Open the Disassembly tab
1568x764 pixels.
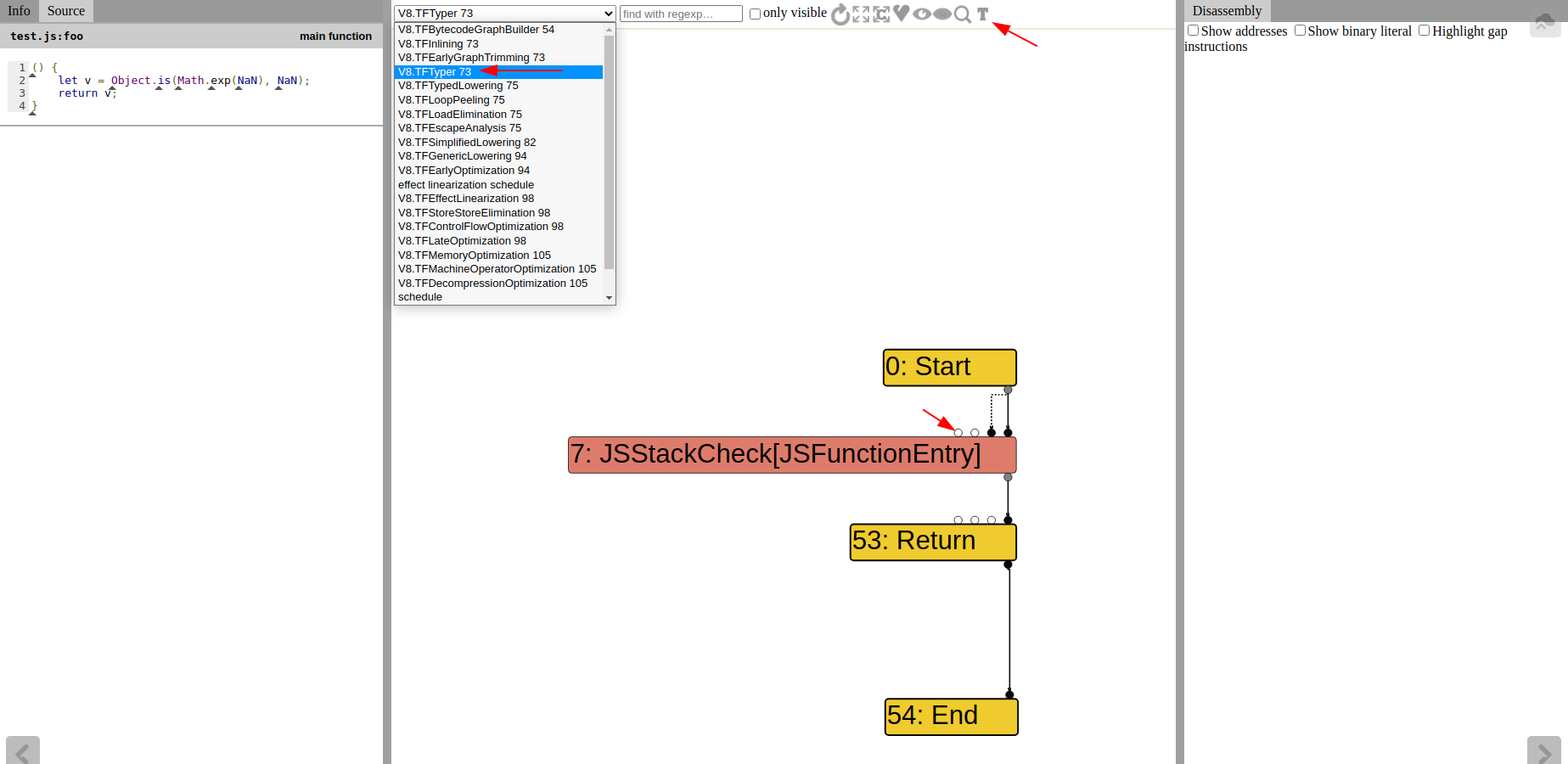coord(1227,11)
